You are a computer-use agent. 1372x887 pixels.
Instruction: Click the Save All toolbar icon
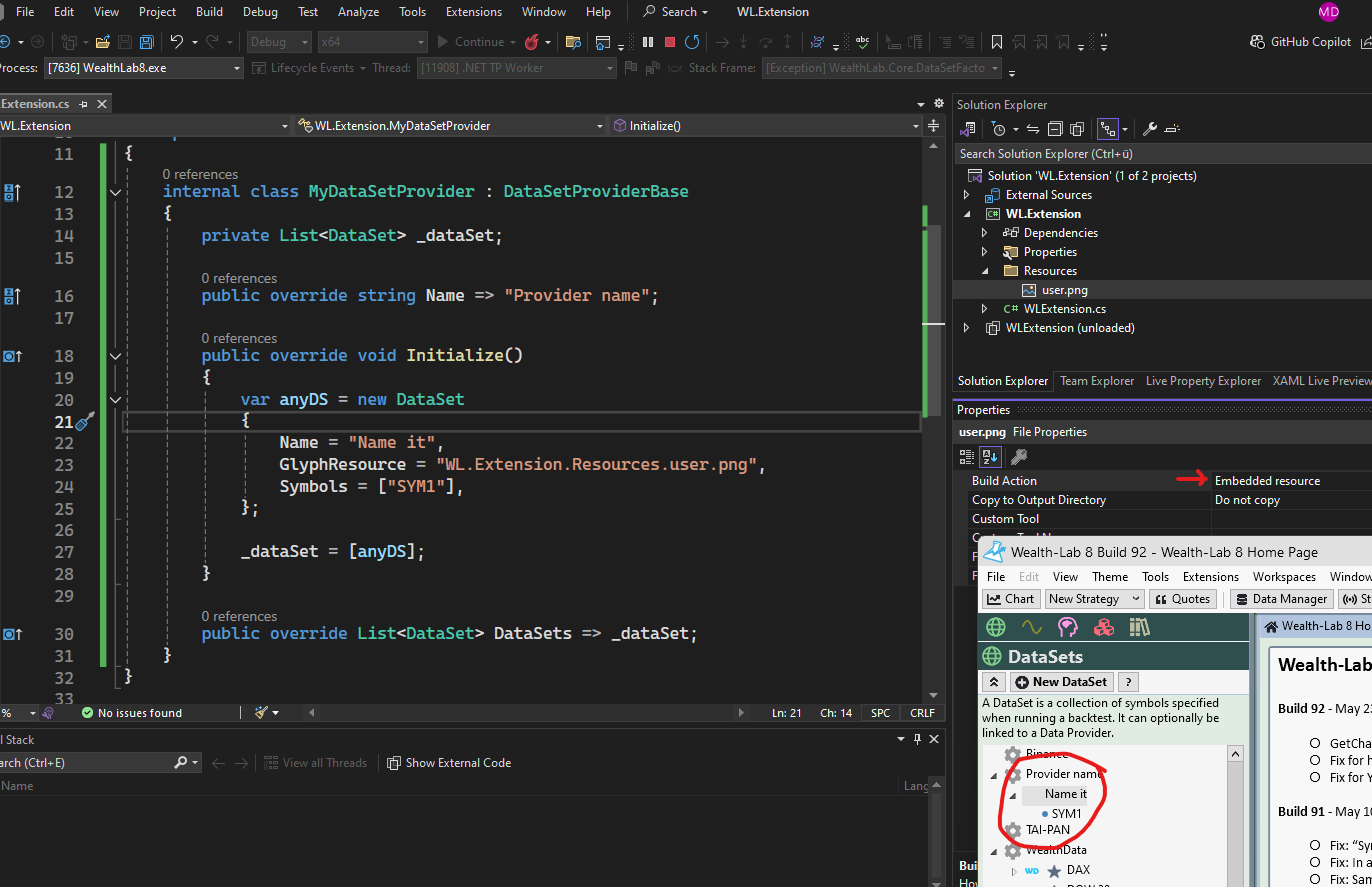pos(147,42)
